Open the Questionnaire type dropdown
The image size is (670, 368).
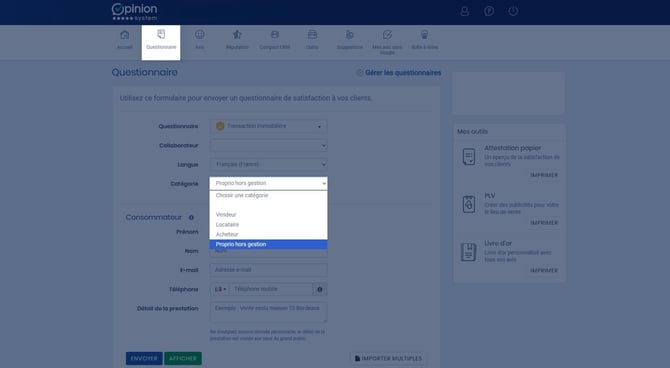click(268, 126)
